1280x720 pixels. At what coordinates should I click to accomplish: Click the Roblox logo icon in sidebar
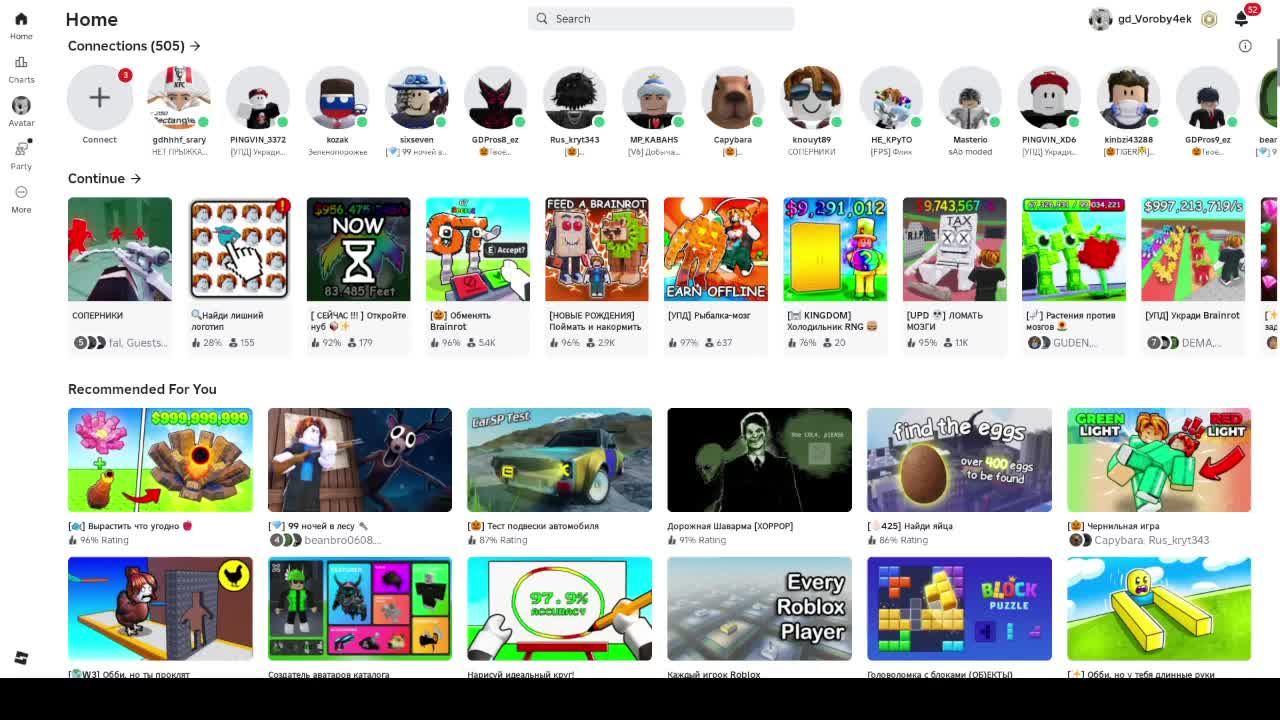point(21,657)
